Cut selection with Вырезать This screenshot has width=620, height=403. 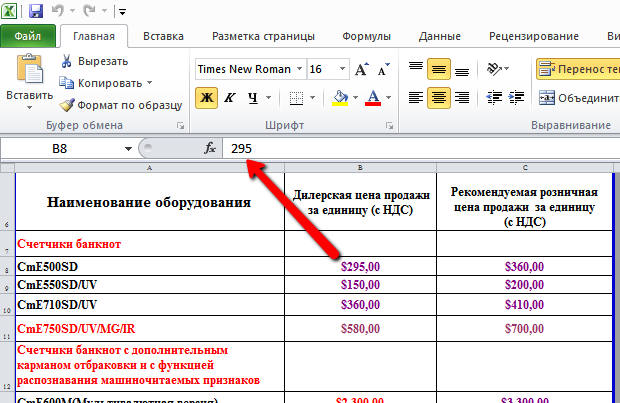point(94,61)
